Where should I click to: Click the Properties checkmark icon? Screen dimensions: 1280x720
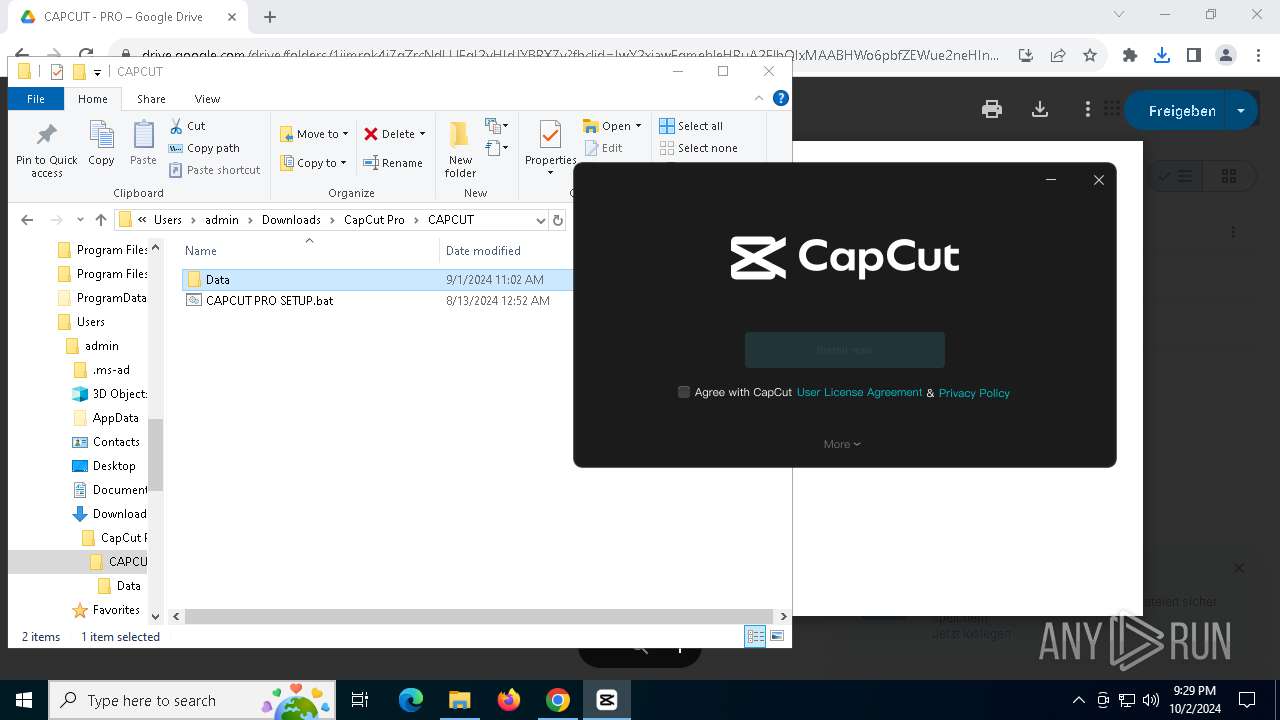coord(549,134)
